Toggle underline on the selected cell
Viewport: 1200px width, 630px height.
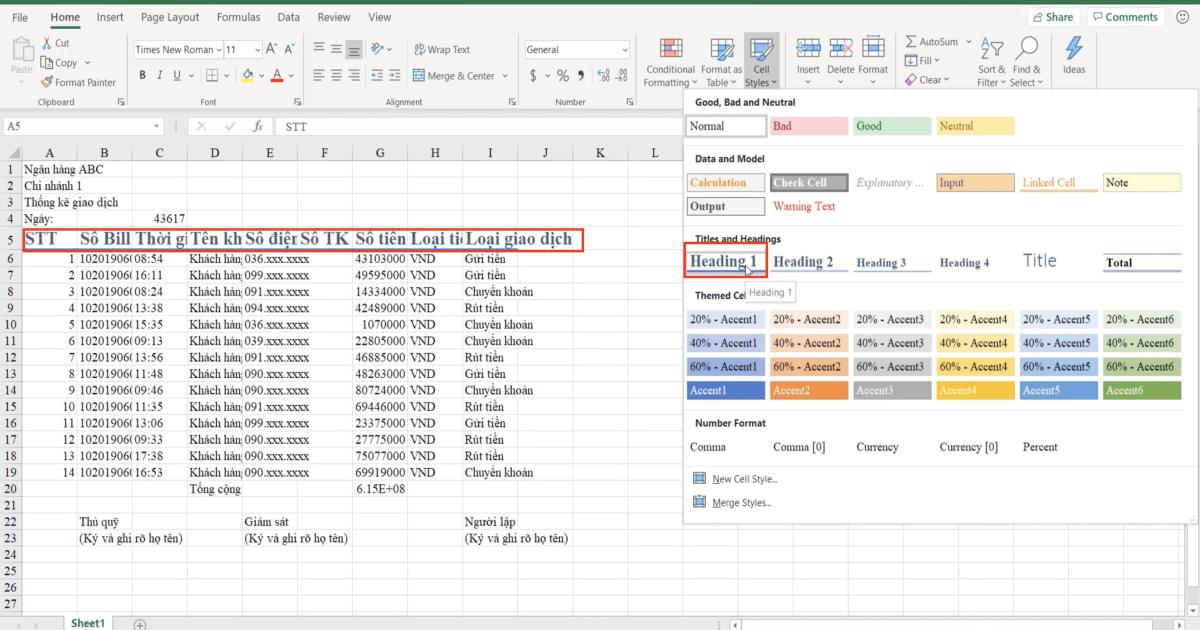[176, 75]
